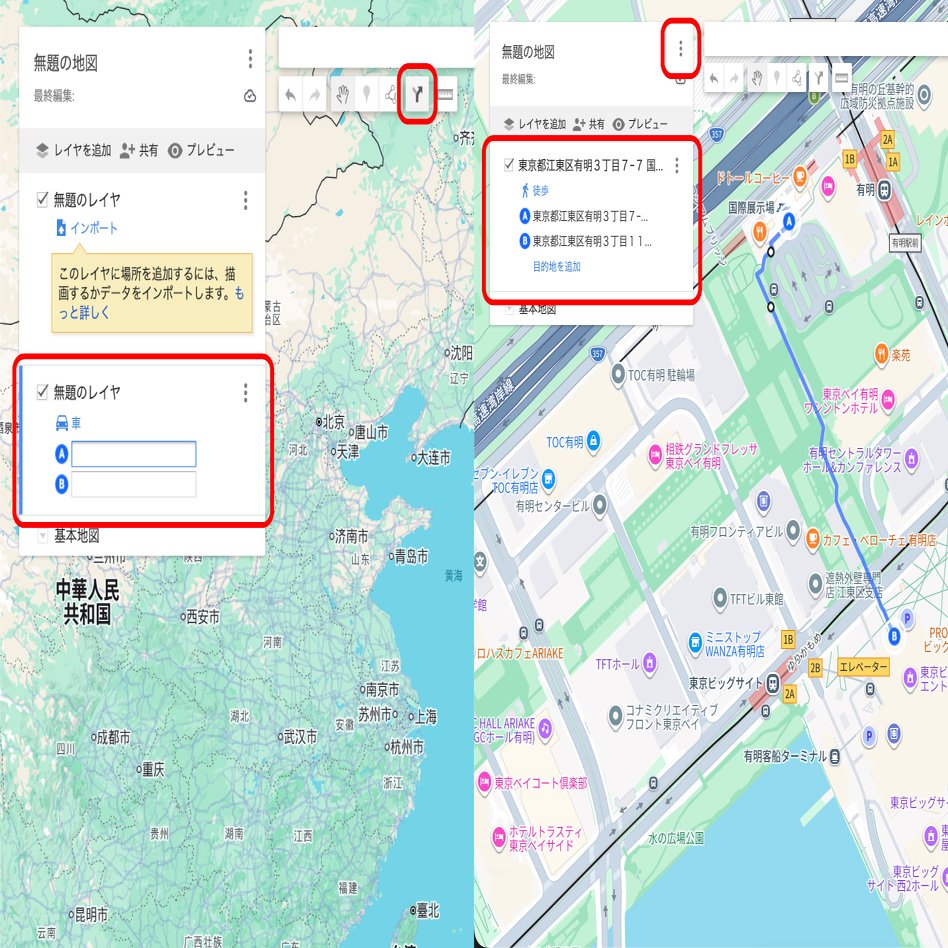The height and width of the screenshot is (948, 948).
Task: Click ドトールコーヒー cafe pin on map
Action: pyautogui.click(x=800, y=176)
